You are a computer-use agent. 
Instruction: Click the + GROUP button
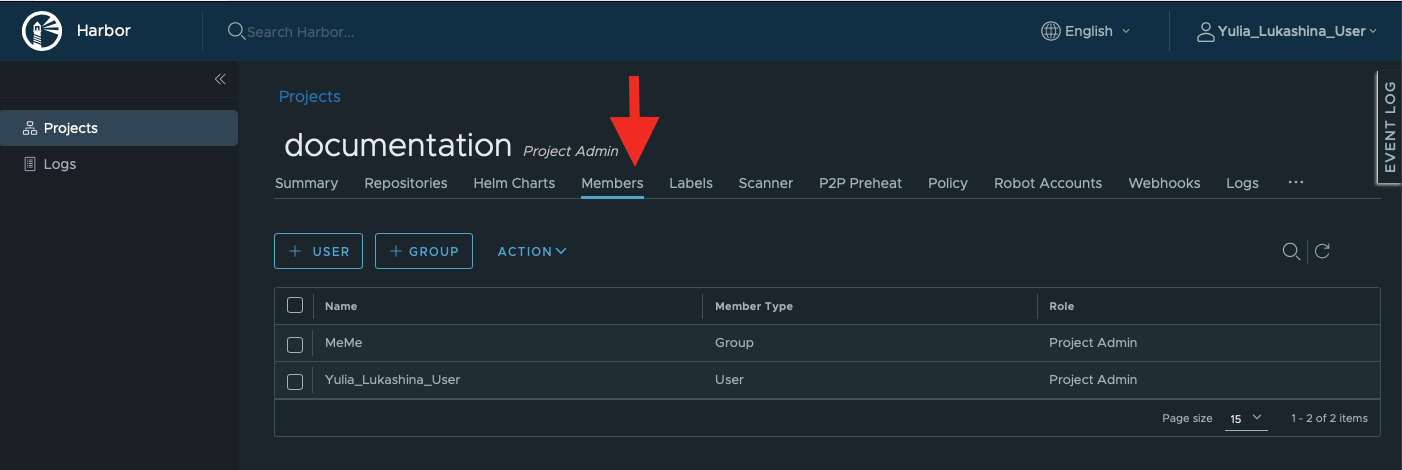click(x=423, y=251)
